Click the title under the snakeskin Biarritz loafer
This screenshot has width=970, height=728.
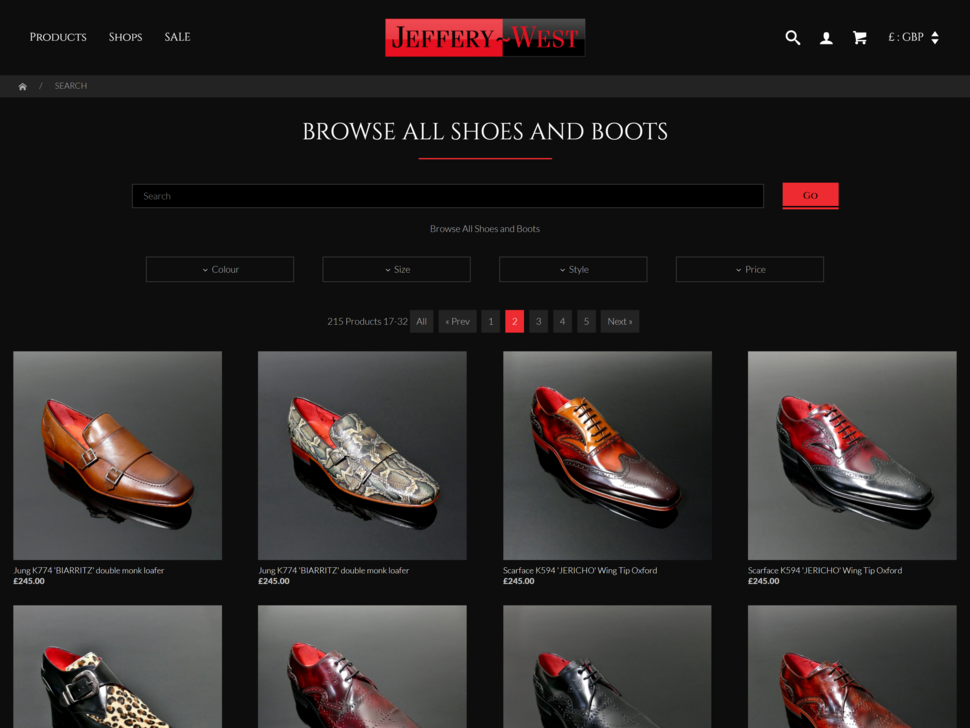(x=334, y=570)
